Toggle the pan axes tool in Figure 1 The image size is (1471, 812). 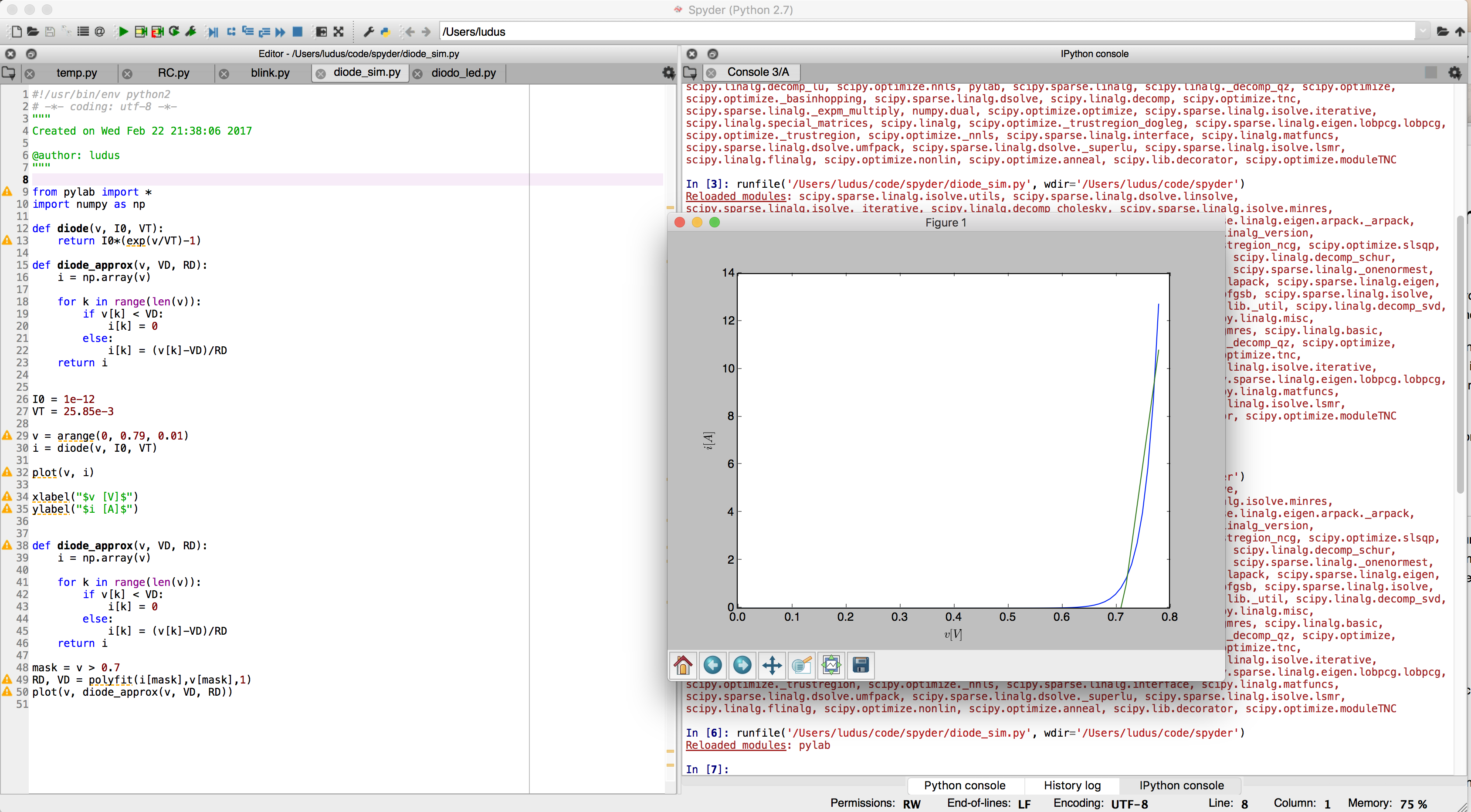tap(772, 665)
